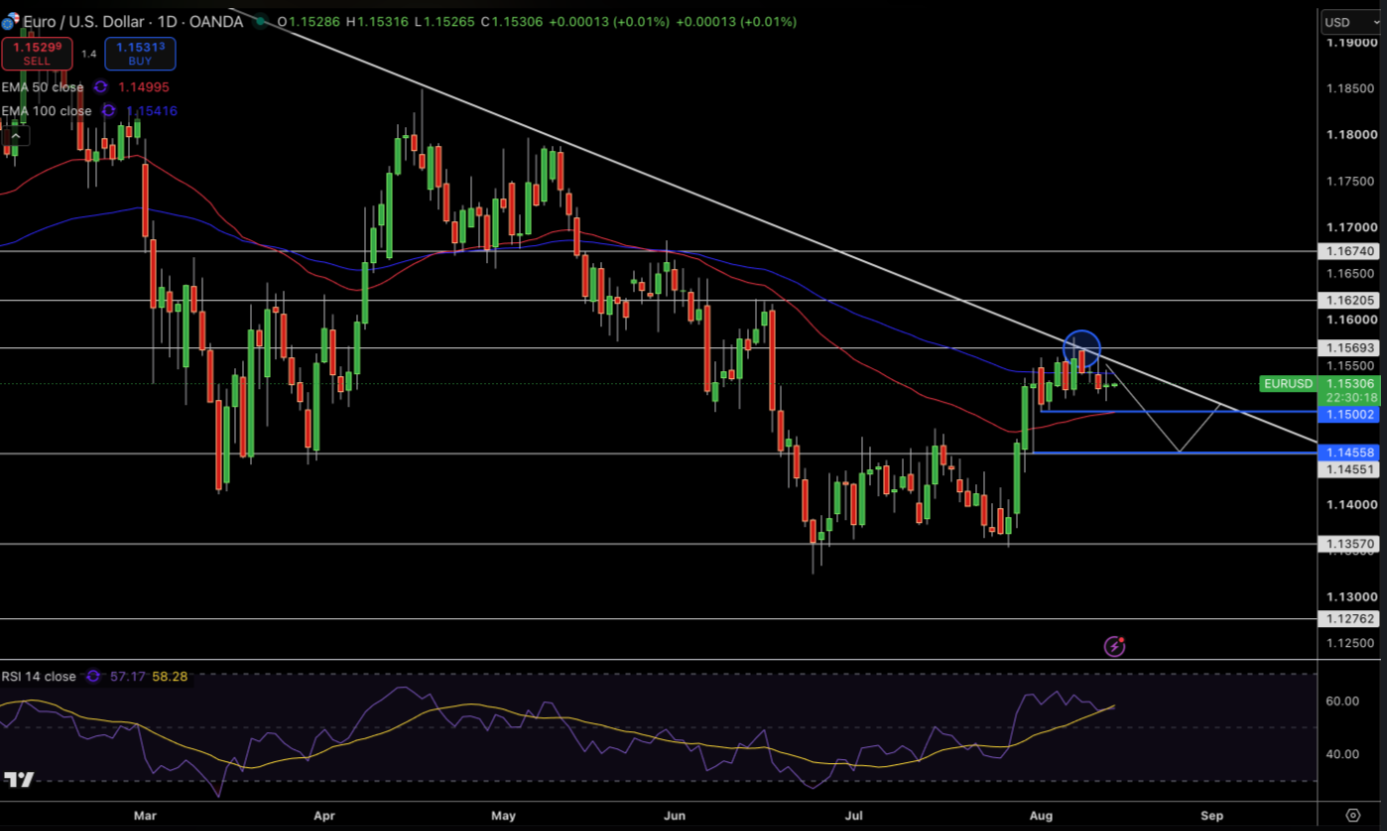Click the EMA 50 value 1.14995
The width and height of the screenshot is (1387, 831).
pyautogui.click(x=142, y=87)
